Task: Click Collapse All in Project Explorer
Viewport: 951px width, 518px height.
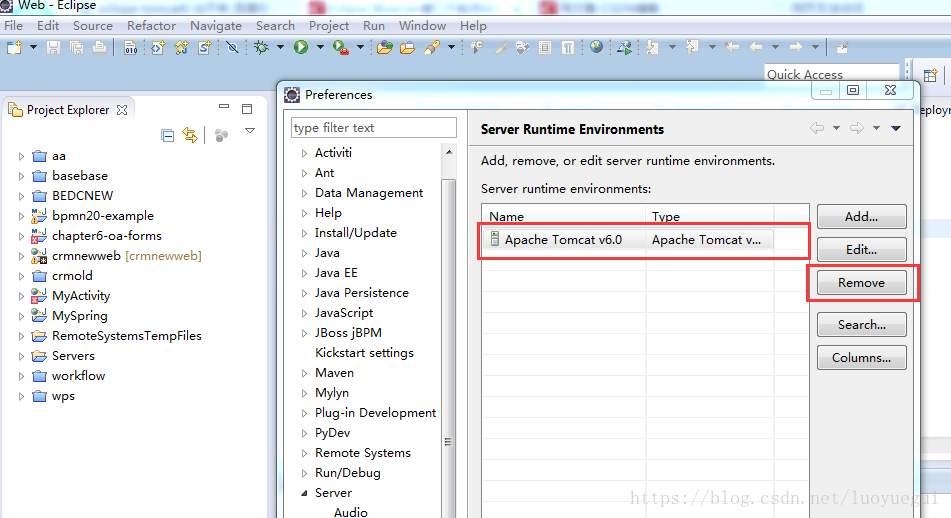Action: (168, 135)
